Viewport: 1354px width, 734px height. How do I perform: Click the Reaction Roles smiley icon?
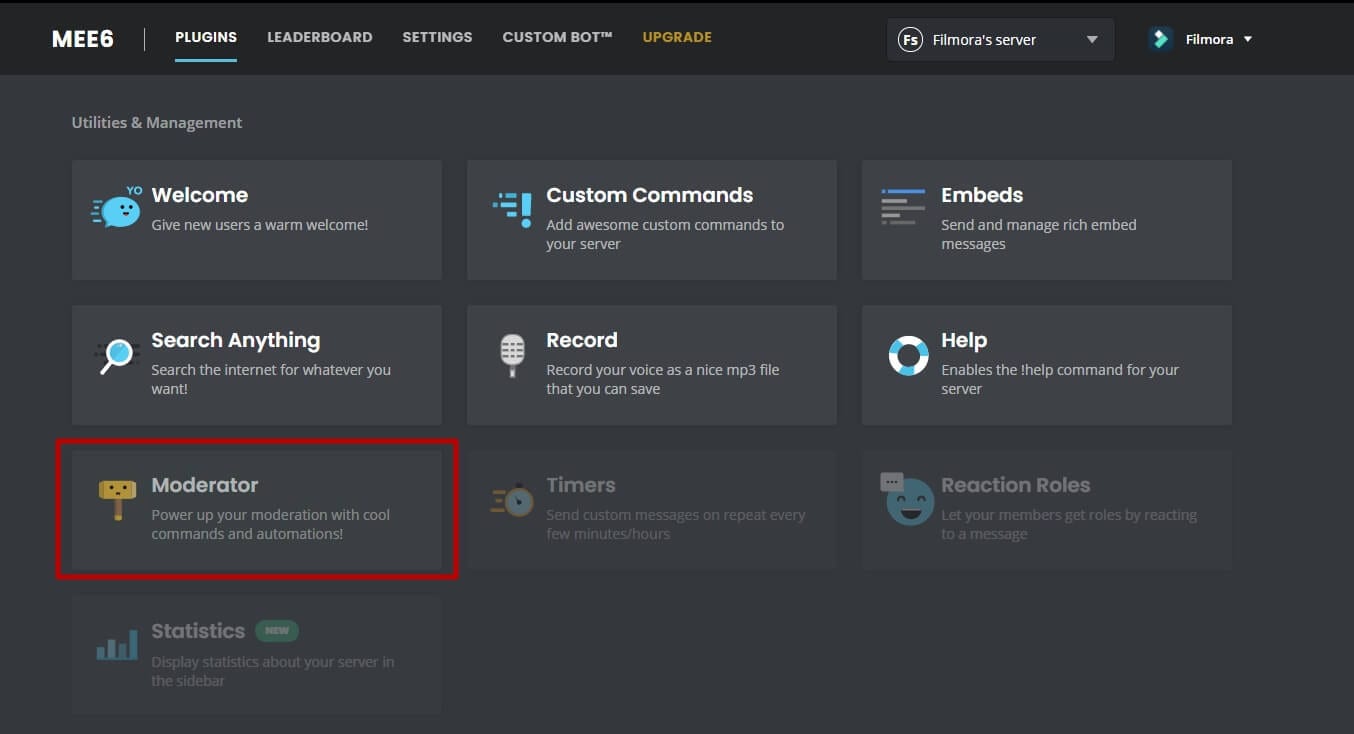point(908,499)
